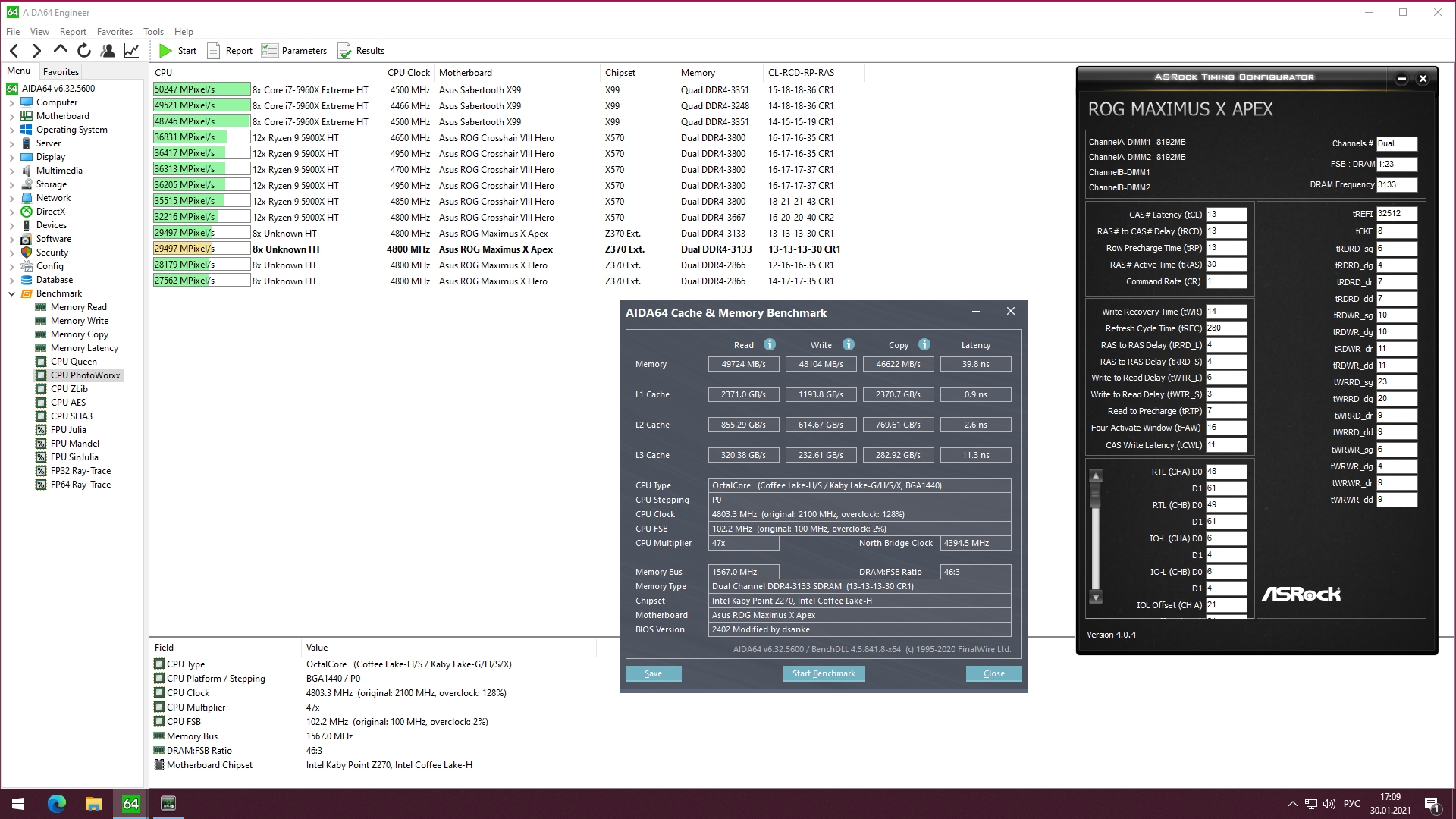Viewport: 1456px width, 819px height.
Task: Expand the Motherboard tree node
Action: (12, 116)
